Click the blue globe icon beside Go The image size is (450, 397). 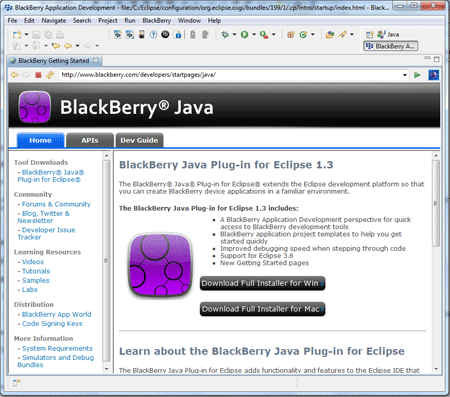434,75
